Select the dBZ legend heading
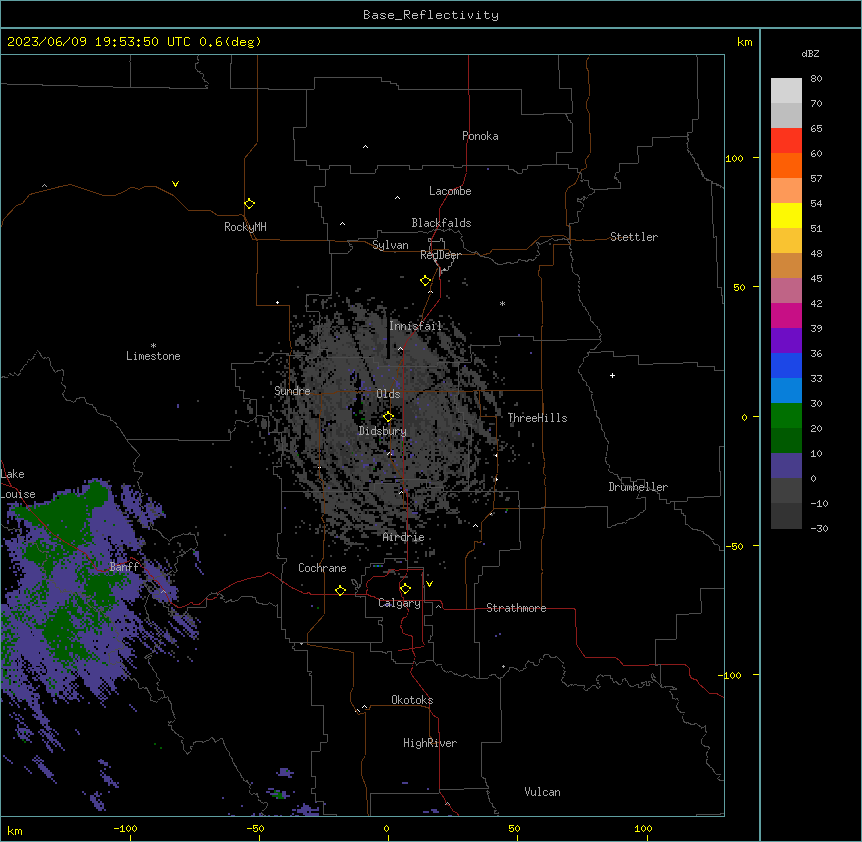Image resolution: width=862 pixels, height=842 pixels. (810, 54)
